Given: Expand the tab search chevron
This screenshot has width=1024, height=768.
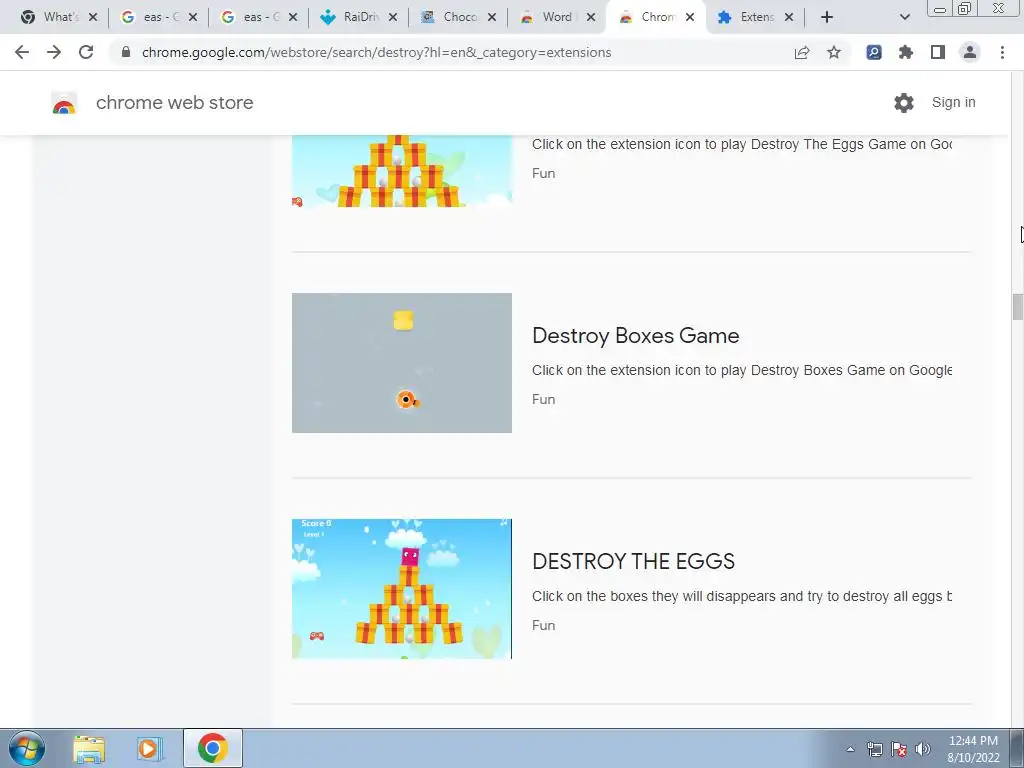Looking at the screenshot, I should tap(904, 18).
